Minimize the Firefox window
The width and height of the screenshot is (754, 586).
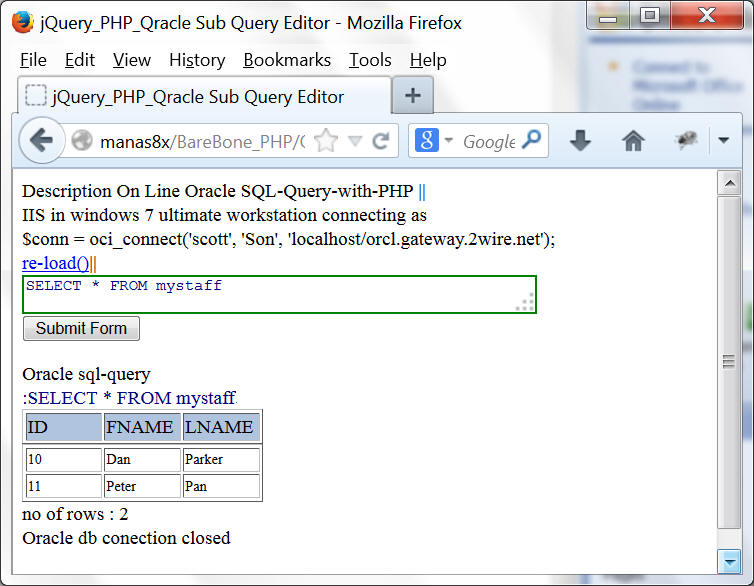608,16
